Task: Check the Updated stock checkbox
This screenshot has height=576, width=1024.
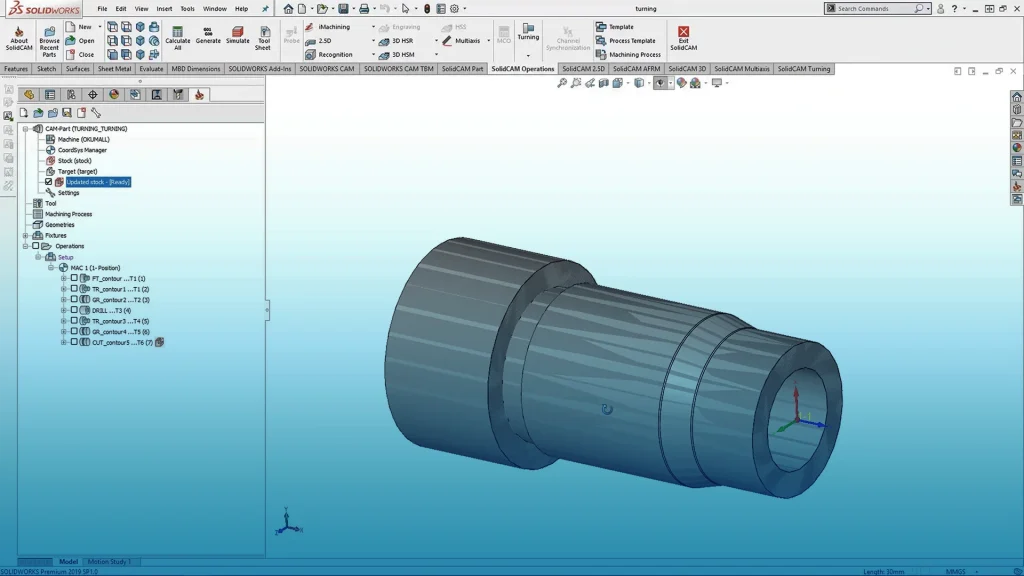Action: [48, 181]
